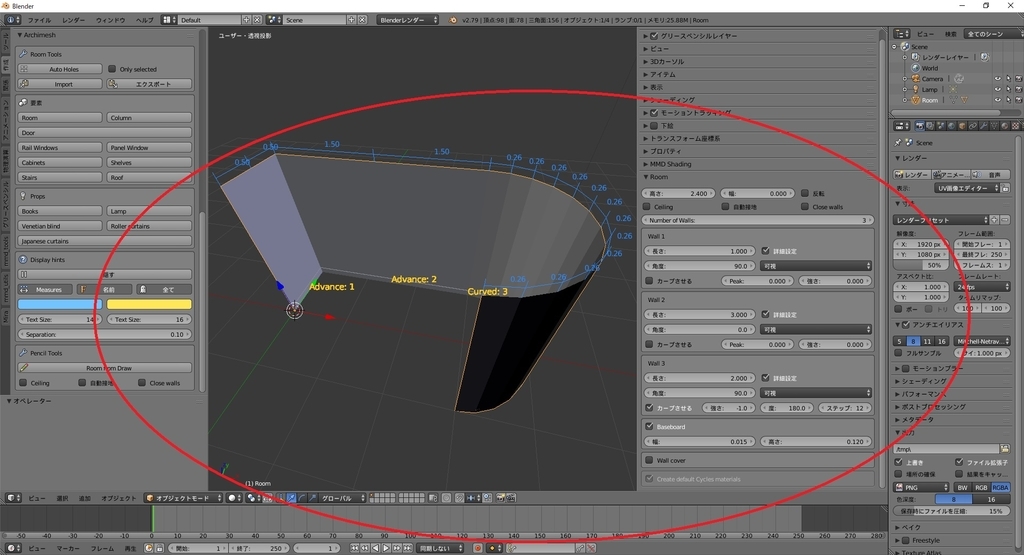Screen dimensions: 1024x555
Task: Click the エクスポート button
Action: 150,84
